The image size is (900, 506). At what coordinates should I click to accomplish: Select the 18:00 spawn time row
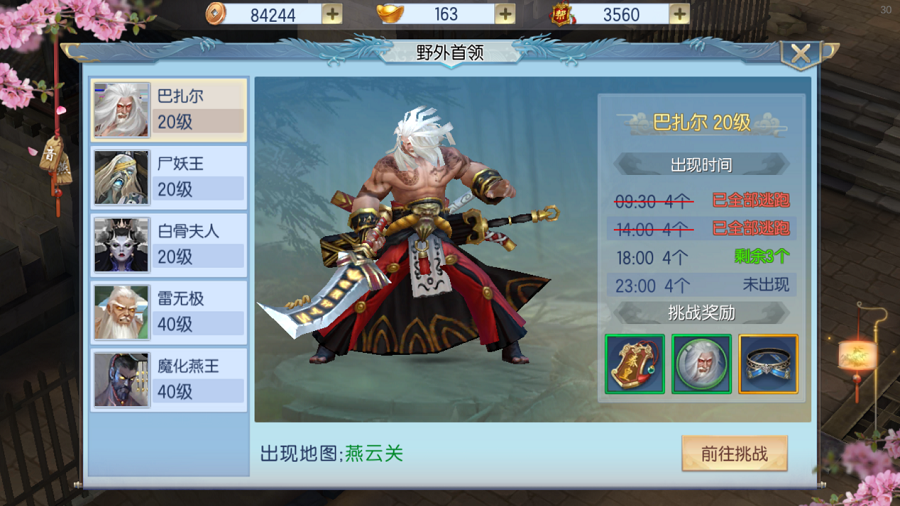tap(701, 257)
